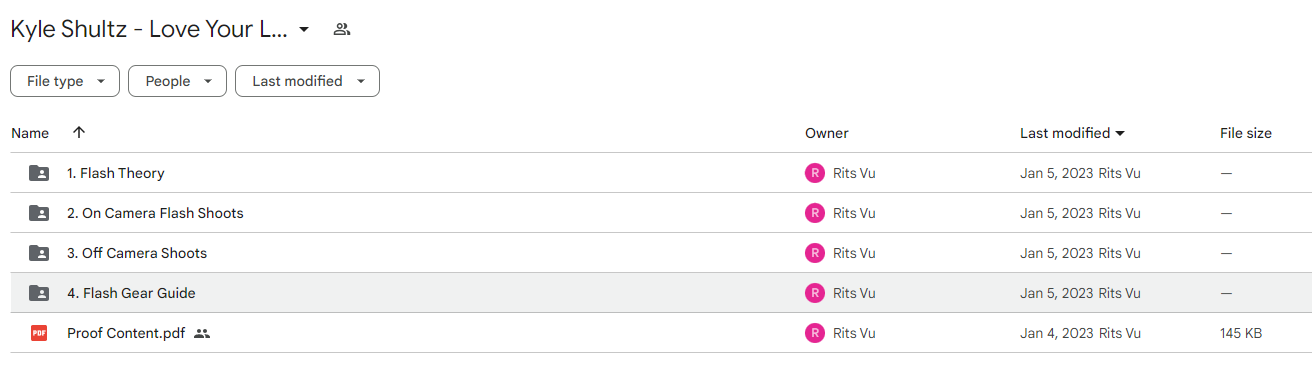Open the People filter dropdown
This screenshot has width=1312, height=381.
pos(177,81)
